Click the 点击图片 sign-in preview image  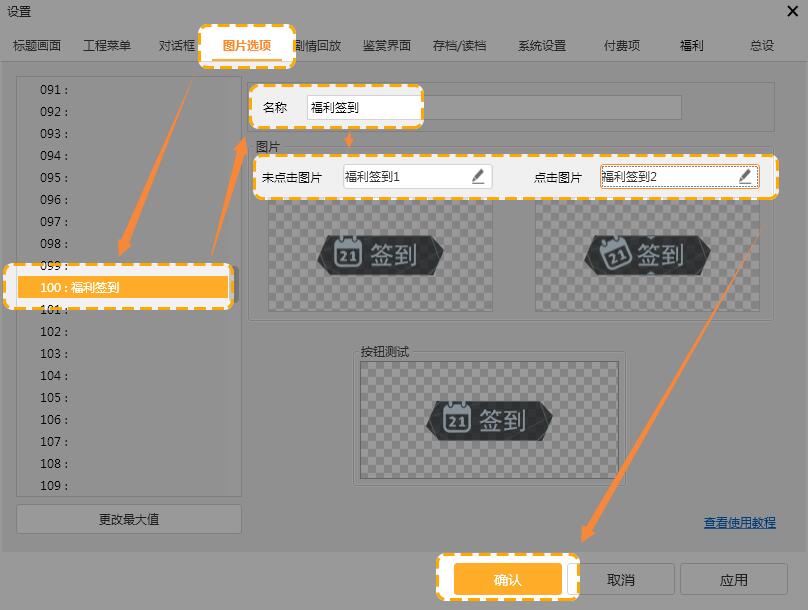646,255
